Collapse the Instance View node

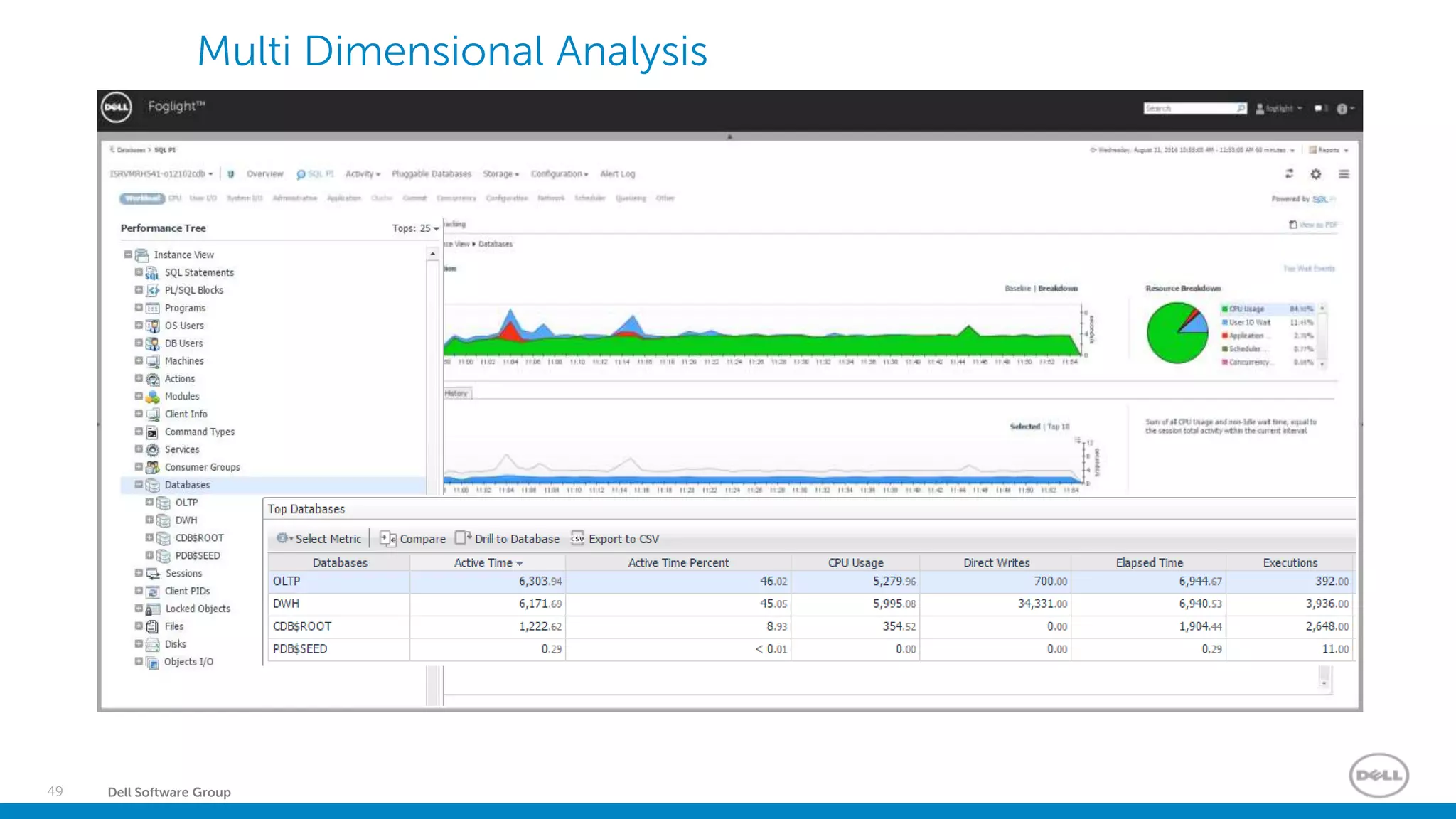(x=128, y=255)
